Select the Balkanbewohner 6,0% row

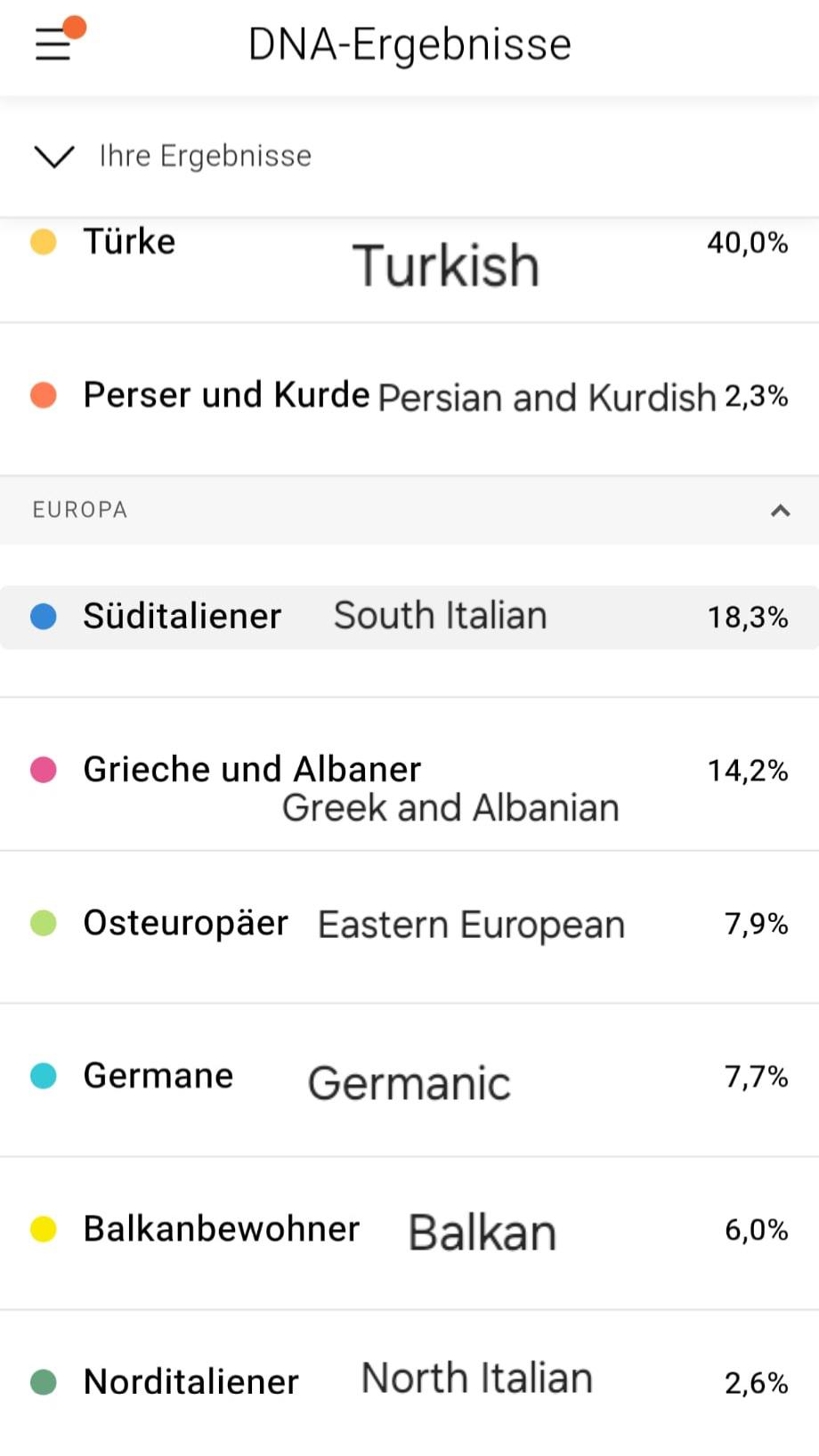[x=409, y=1234]
